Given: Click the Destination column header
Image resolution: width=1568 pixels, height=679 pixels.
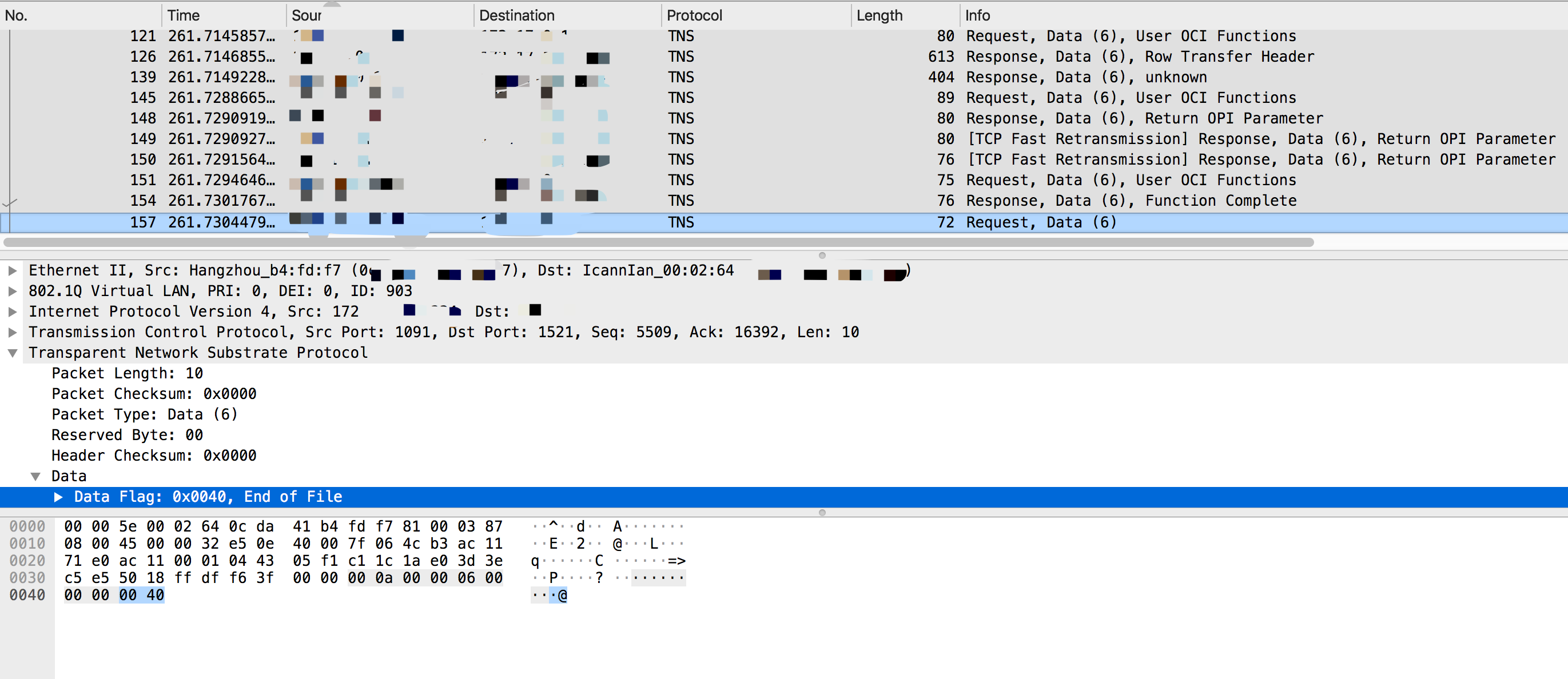Looking at the screenshot, I should pyautogui.click(x=517, y=16).
